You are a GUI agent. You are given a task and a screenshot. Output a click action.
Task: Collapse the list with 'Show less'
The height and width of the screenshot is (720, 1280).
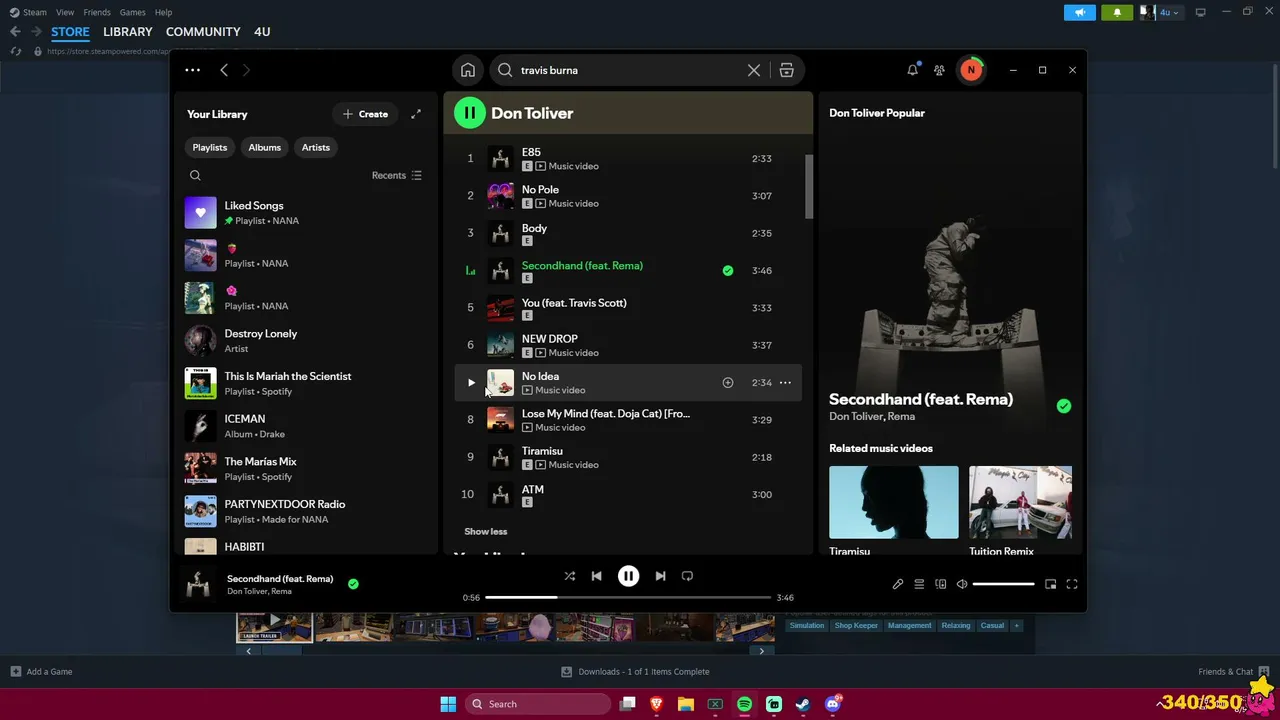click(486, 531)
